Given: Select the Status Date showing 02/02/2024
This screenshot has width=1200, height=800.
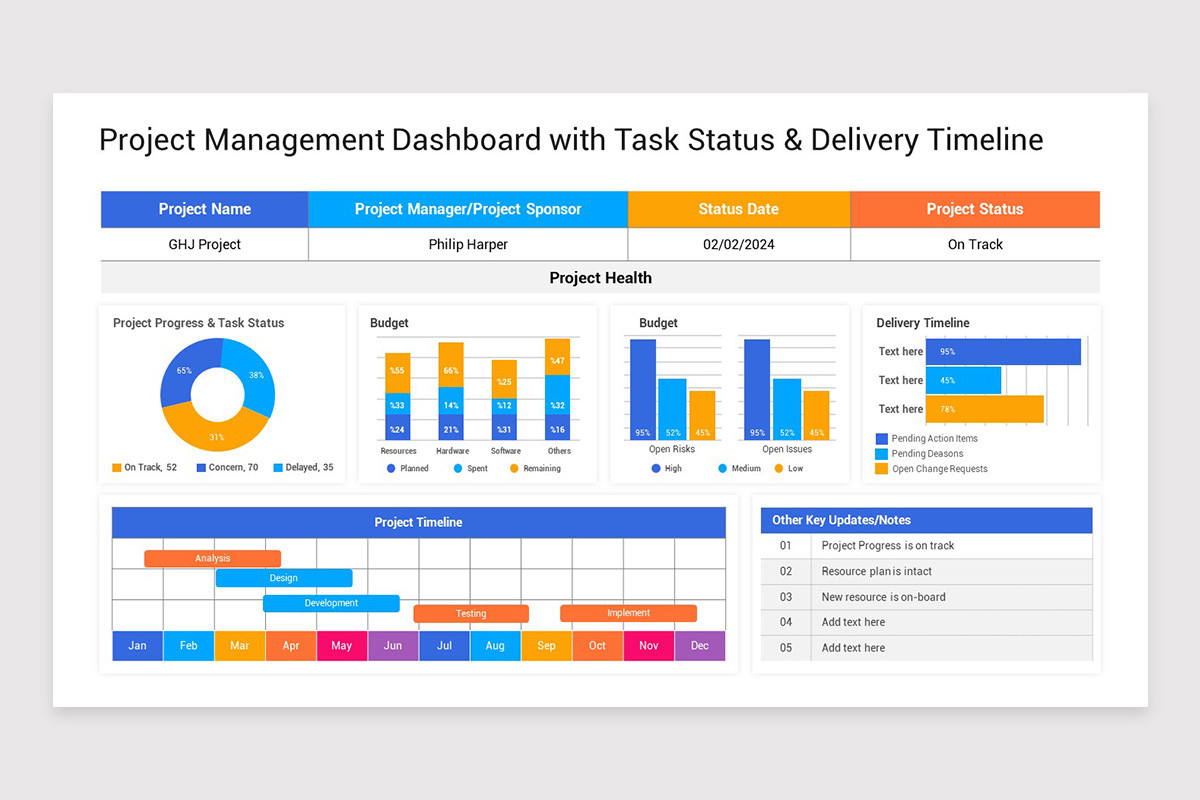Looking at the screenshot, I should [x=738, y=244].
